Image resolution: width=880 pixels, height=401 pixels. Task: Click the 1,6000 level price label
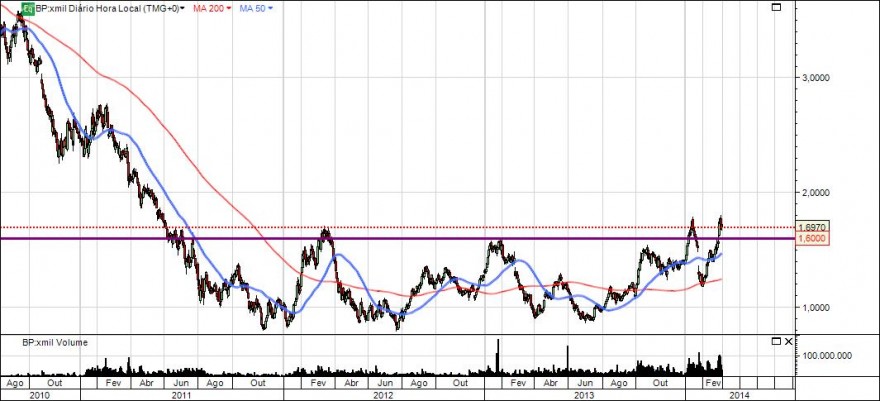(813, 238)
